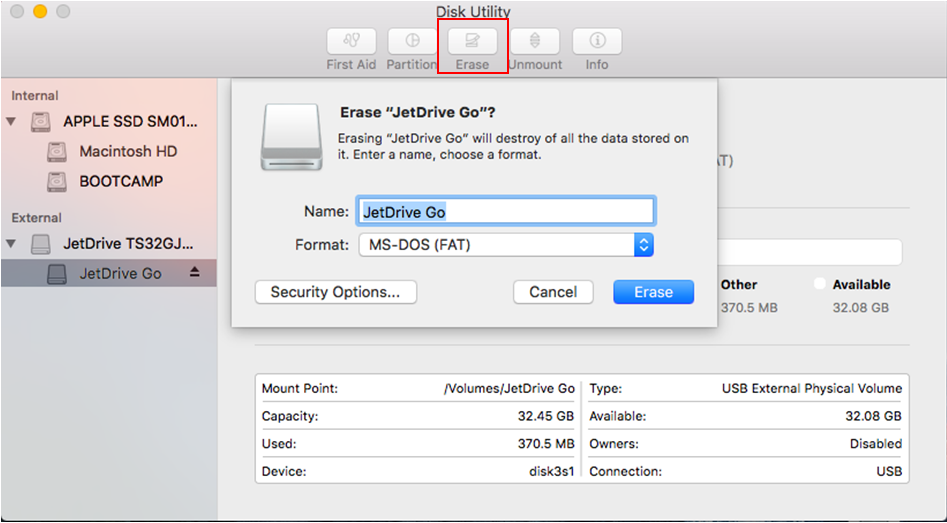Click the BOOTCAMP volume icon
Image resolution: width=947 pixels, height=523 pixels.
point(57,182)
